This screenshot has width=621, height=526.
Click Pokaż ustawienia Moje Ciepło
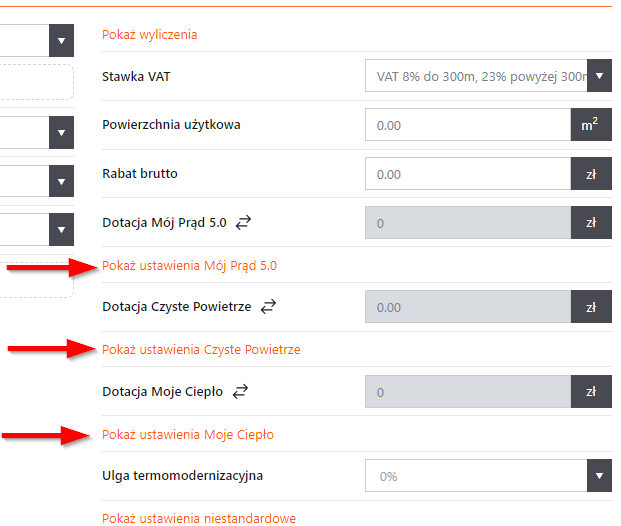188,434
